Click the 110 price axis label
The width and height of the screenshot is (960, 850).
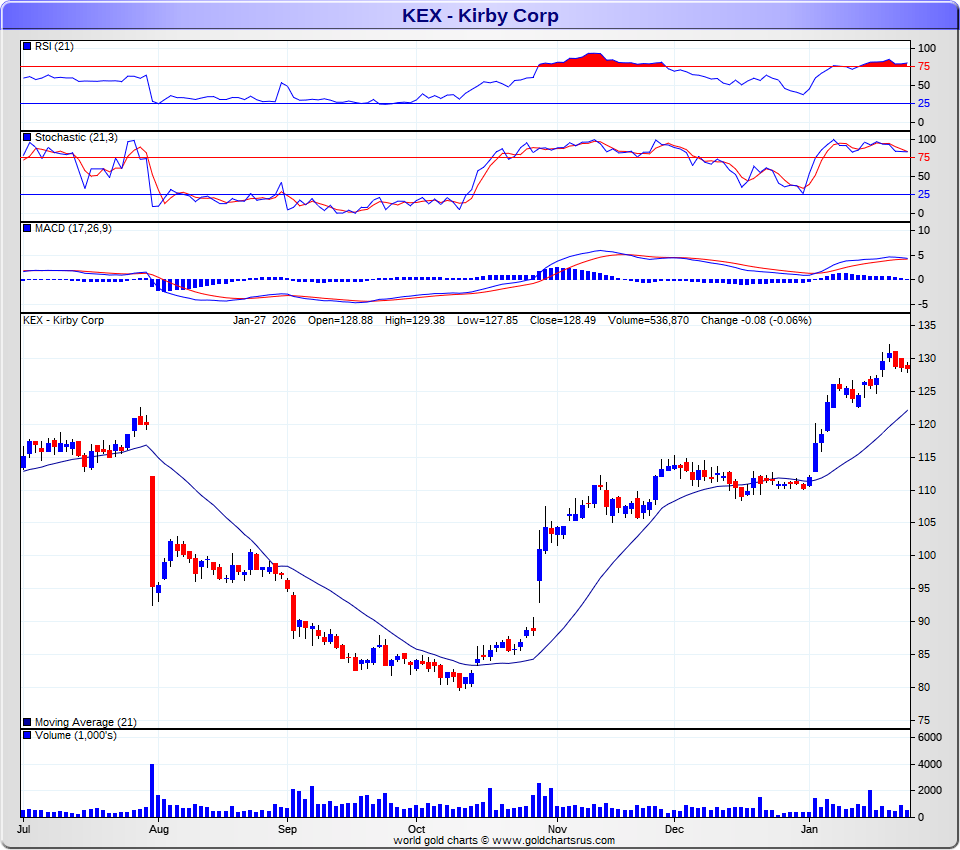pyautogui.click(x=927, y=490)
